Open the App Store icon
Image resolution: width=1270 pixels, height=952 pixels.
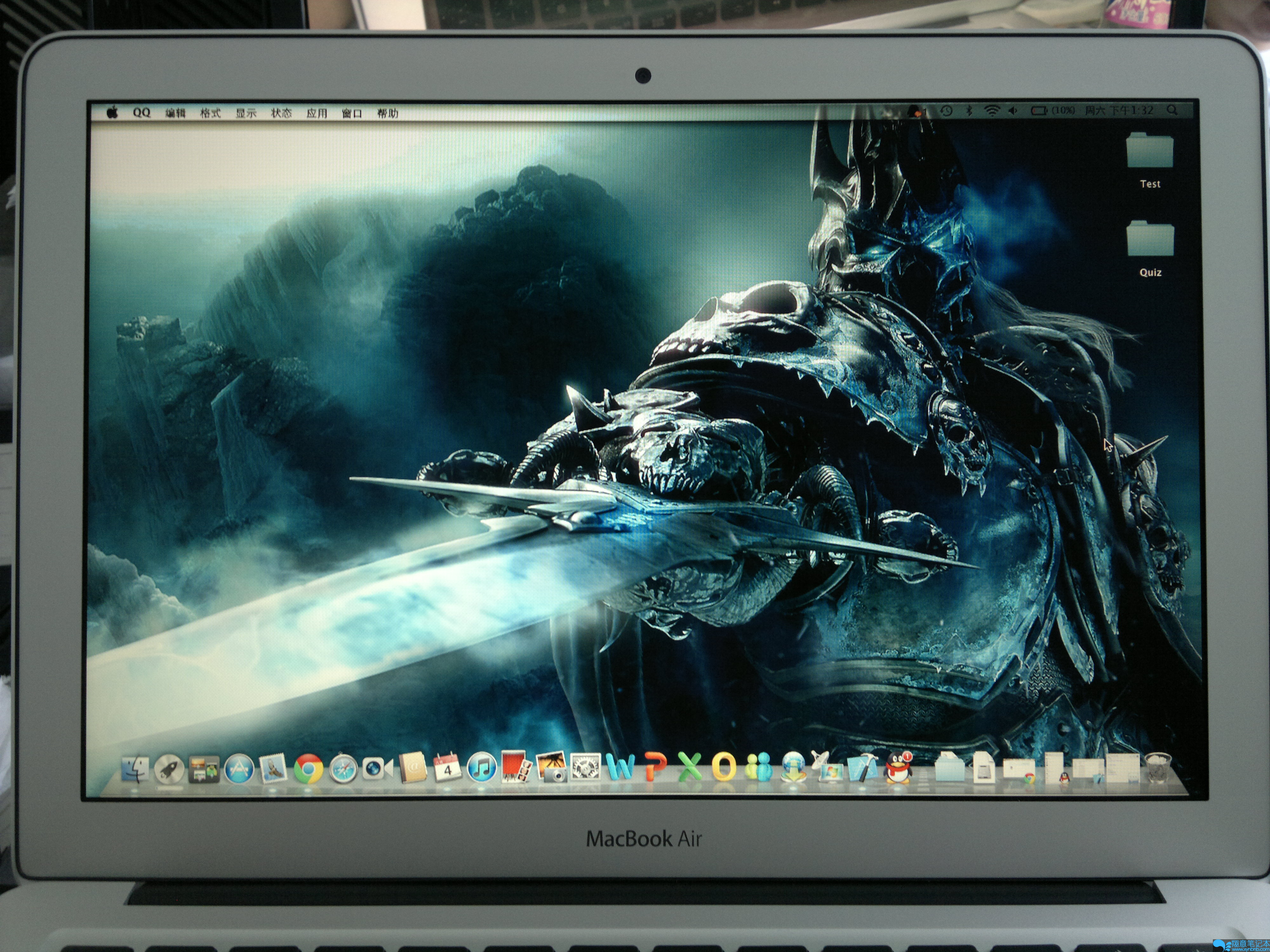[239, 768]
